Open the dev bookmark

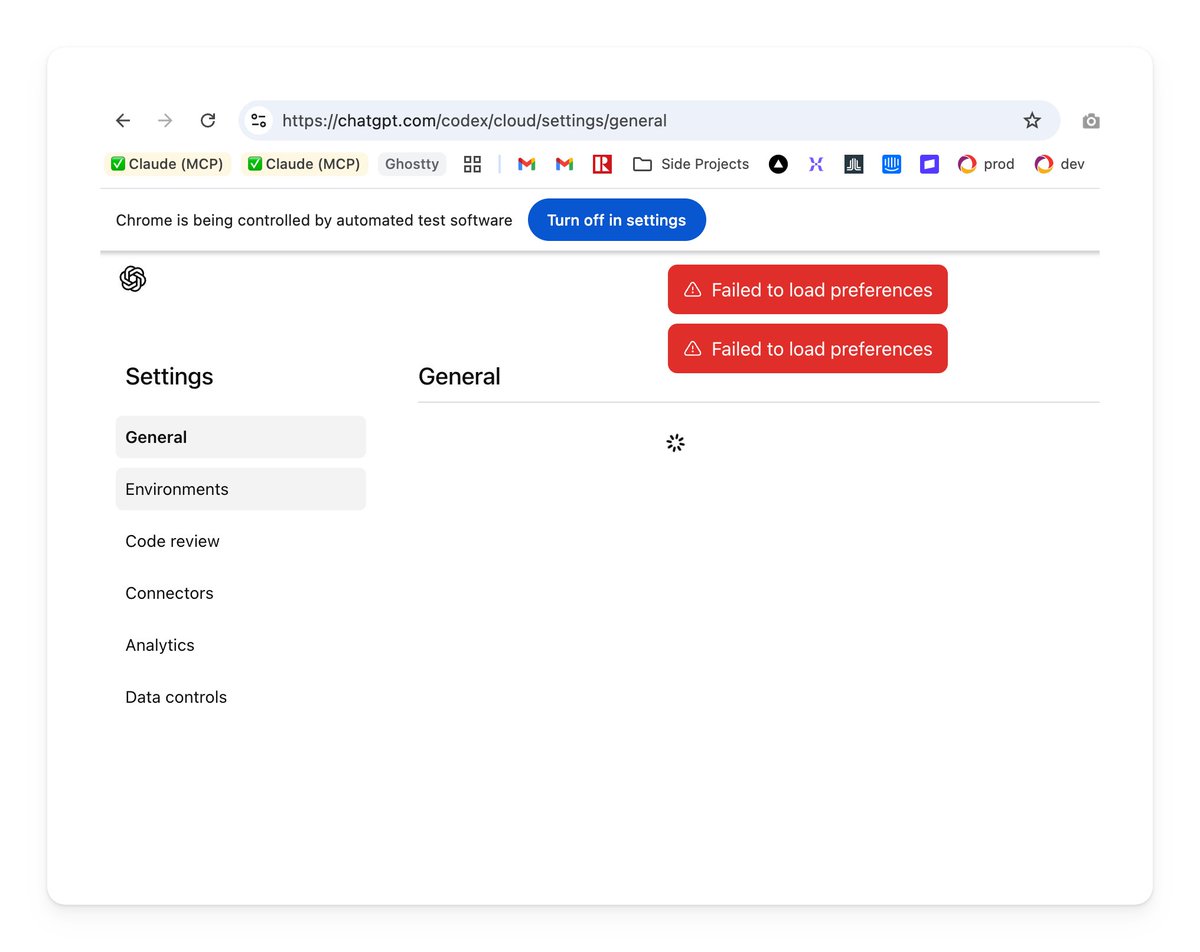pos(1060,164)
